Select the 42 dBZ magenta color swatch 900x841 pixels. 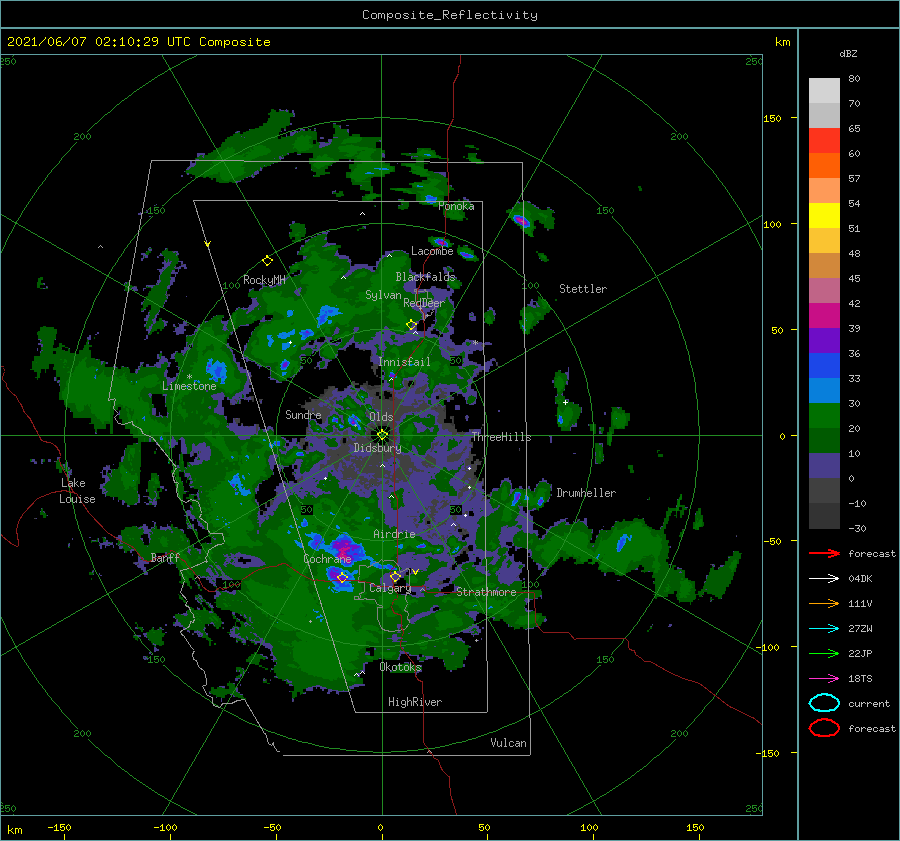click(x=824, y=315)
